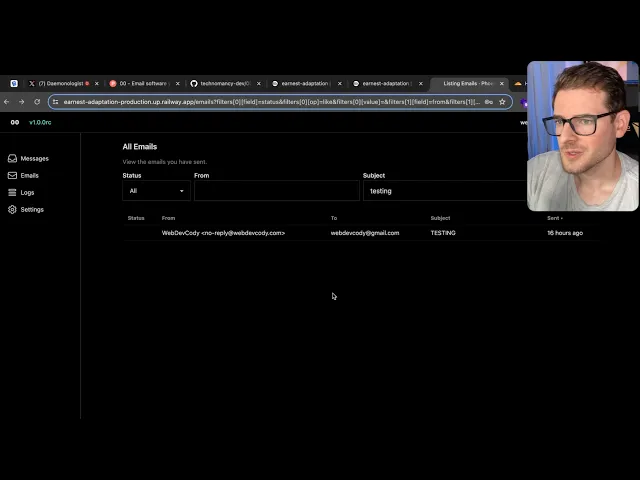This screenshot has height=480, width=640.
Task: Open the Settings gear icon in sidebar
Action: coord(12,209)
